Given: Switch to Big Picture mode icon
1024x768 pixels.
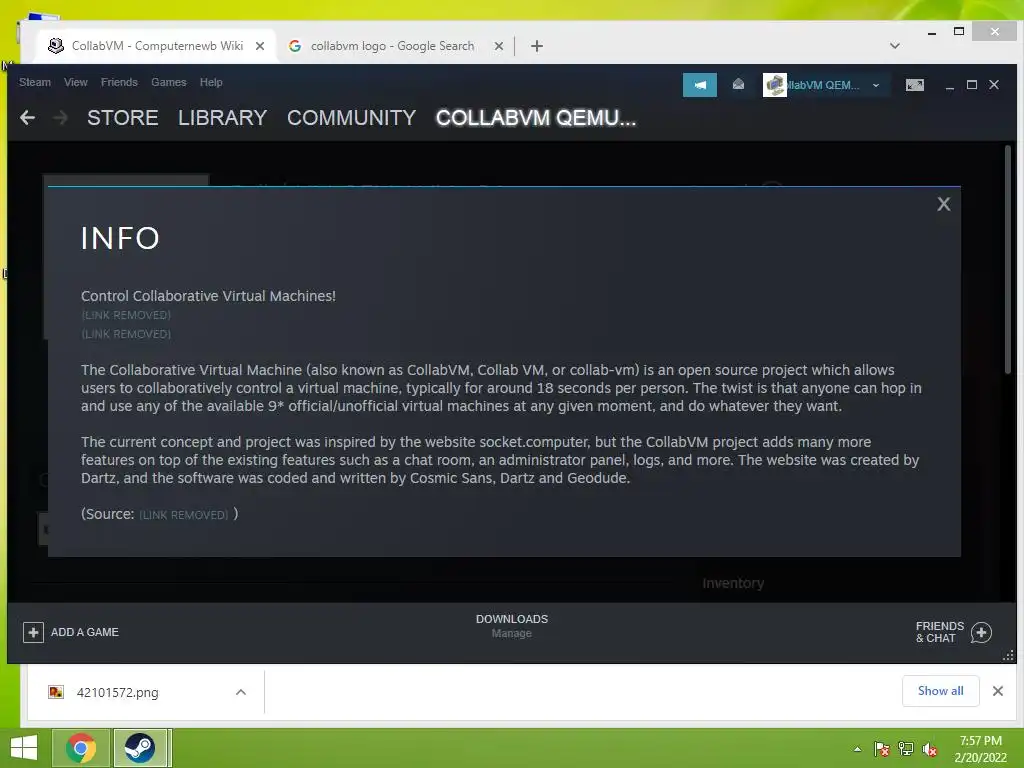Looking at the screenshot, I should tap(915, 85).
